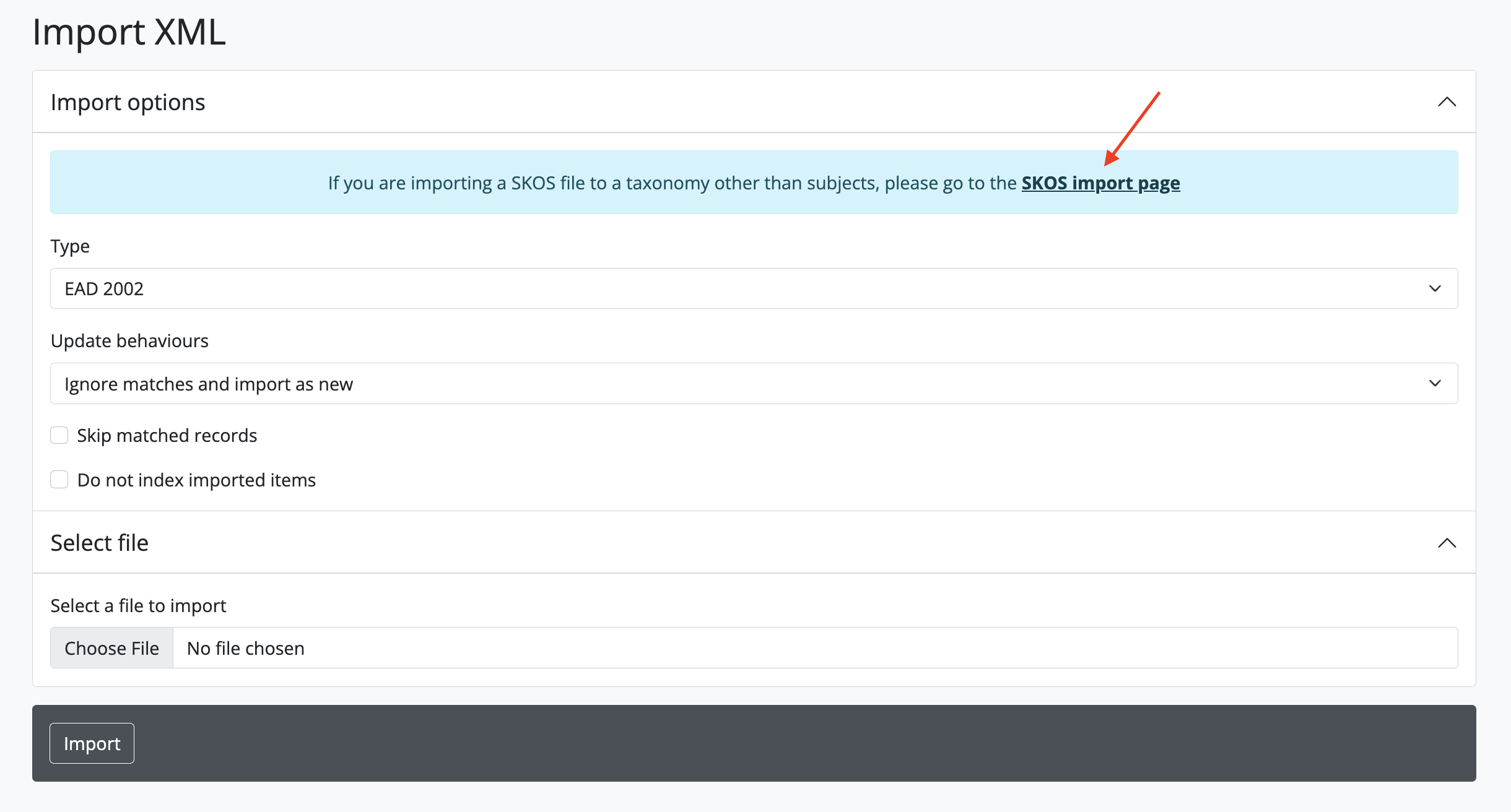This screenshot has height=812, width=1511.
Task: Click Update behaviours dropdown arrow icon
Action: [1435, 384]
